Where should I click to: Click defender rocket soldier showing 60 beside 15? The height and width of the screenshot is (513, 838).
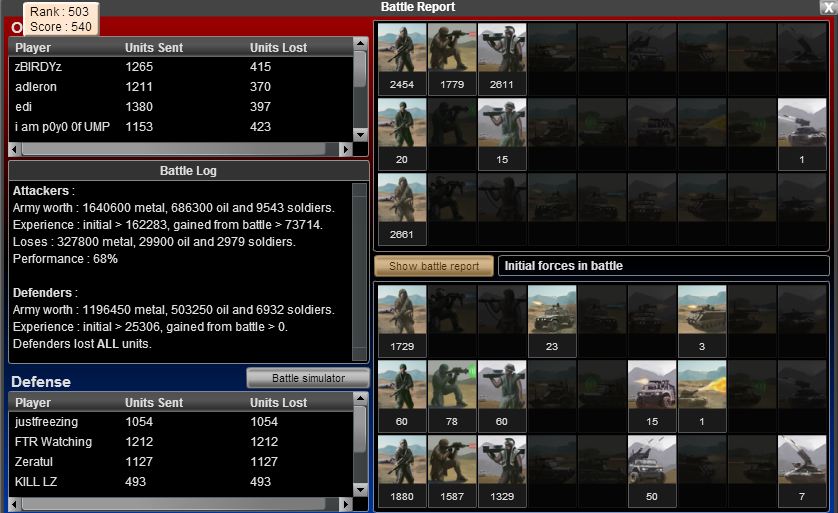(x=502, y=396)
